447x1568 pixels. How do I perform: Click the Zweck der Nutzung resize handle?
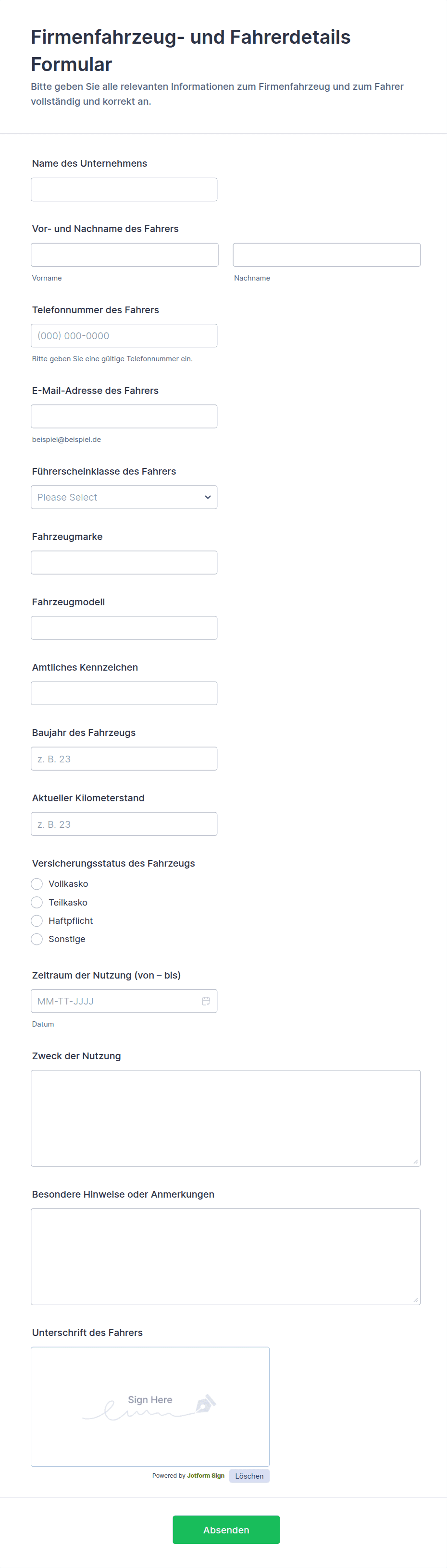[x=415, y=1162]
